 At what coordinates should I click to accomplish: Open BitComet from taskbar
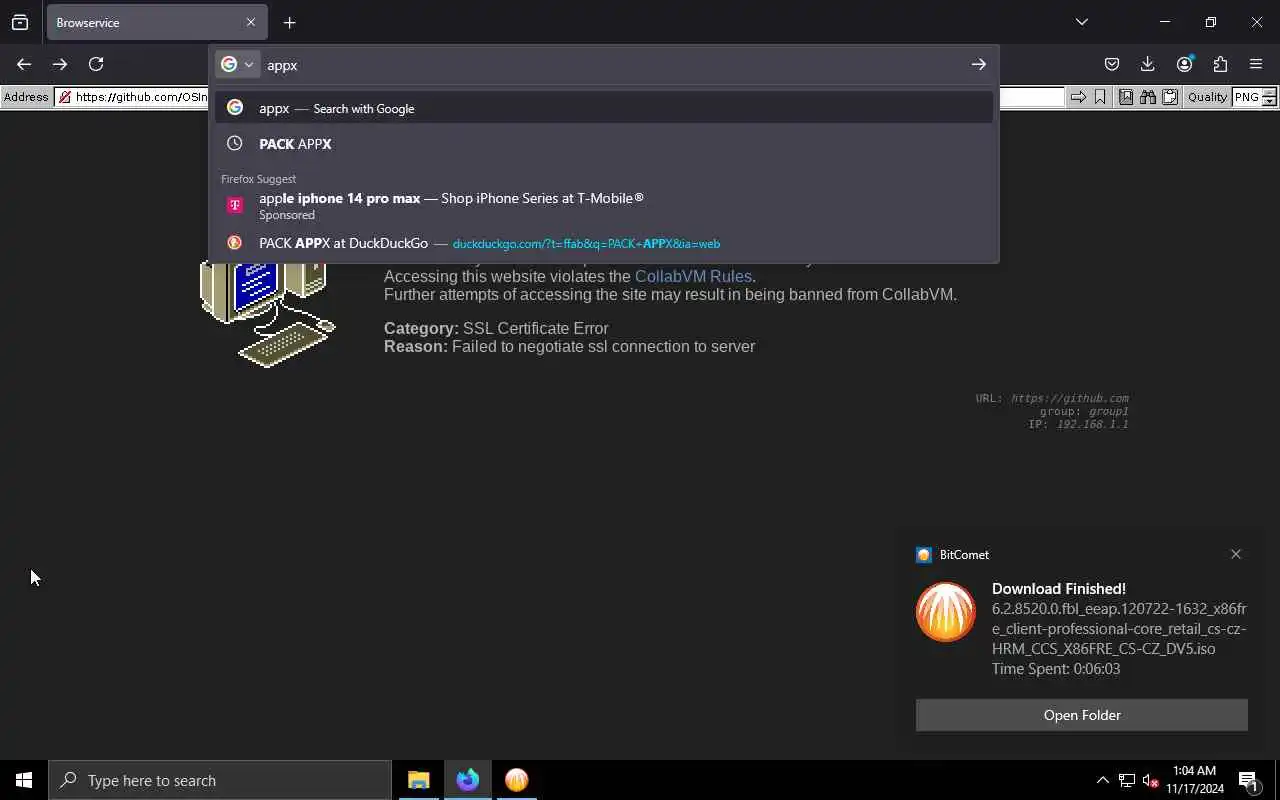517,780
